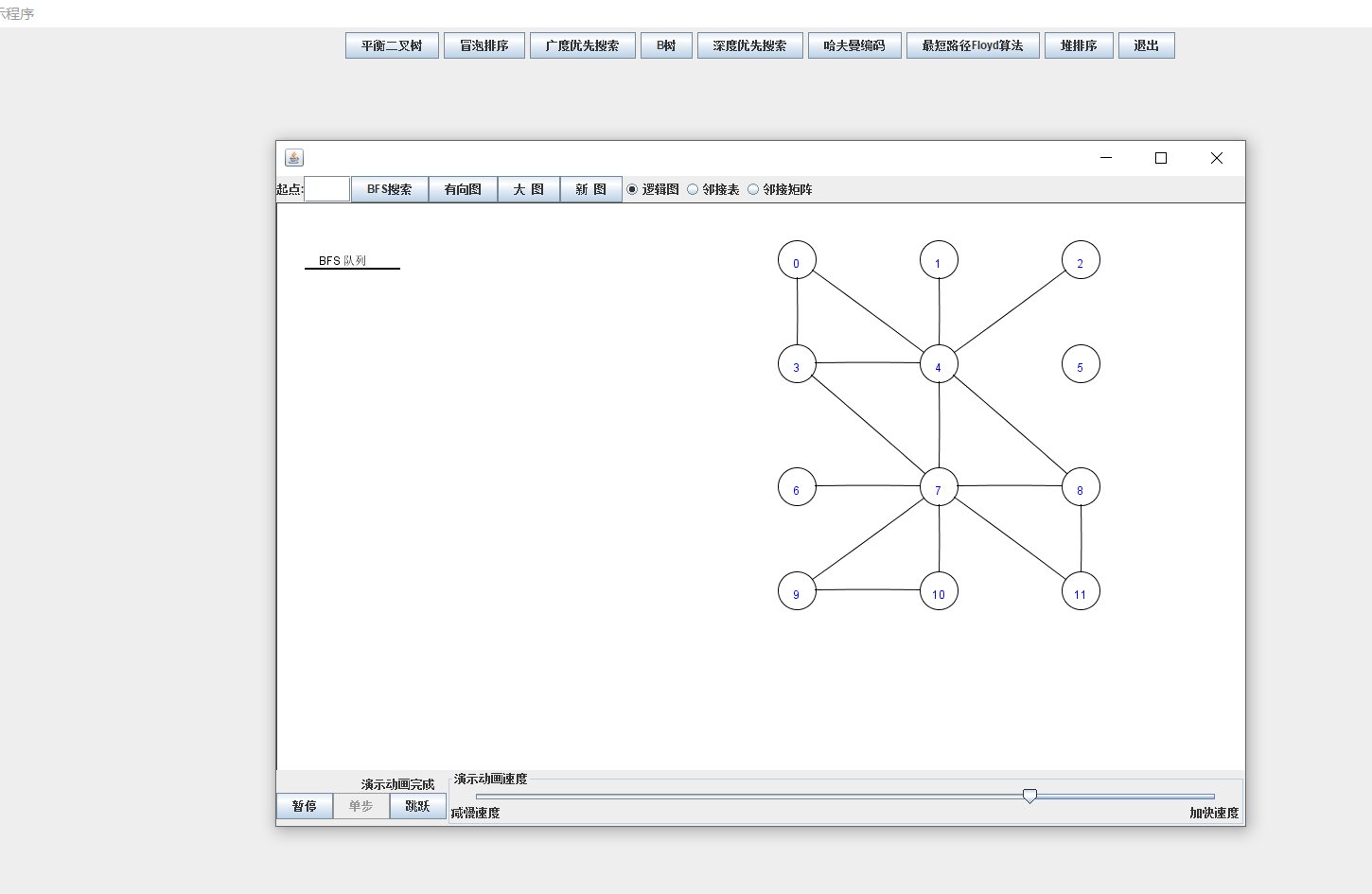Click graph node 7
1372x894 pixels.
coord(939,487)
